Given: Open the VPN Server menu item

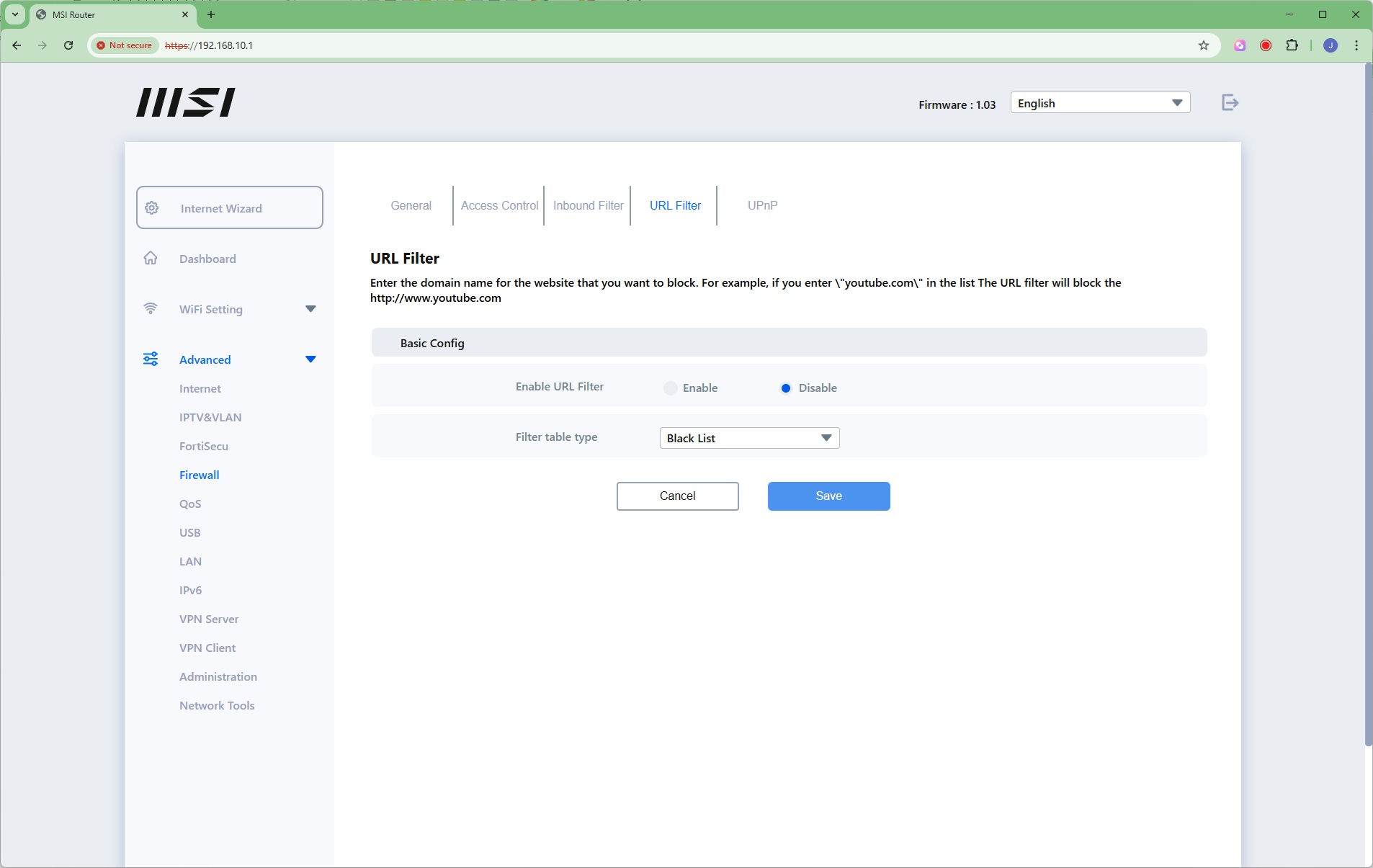Looking at the screenshot, I should (x=209, y=619).
